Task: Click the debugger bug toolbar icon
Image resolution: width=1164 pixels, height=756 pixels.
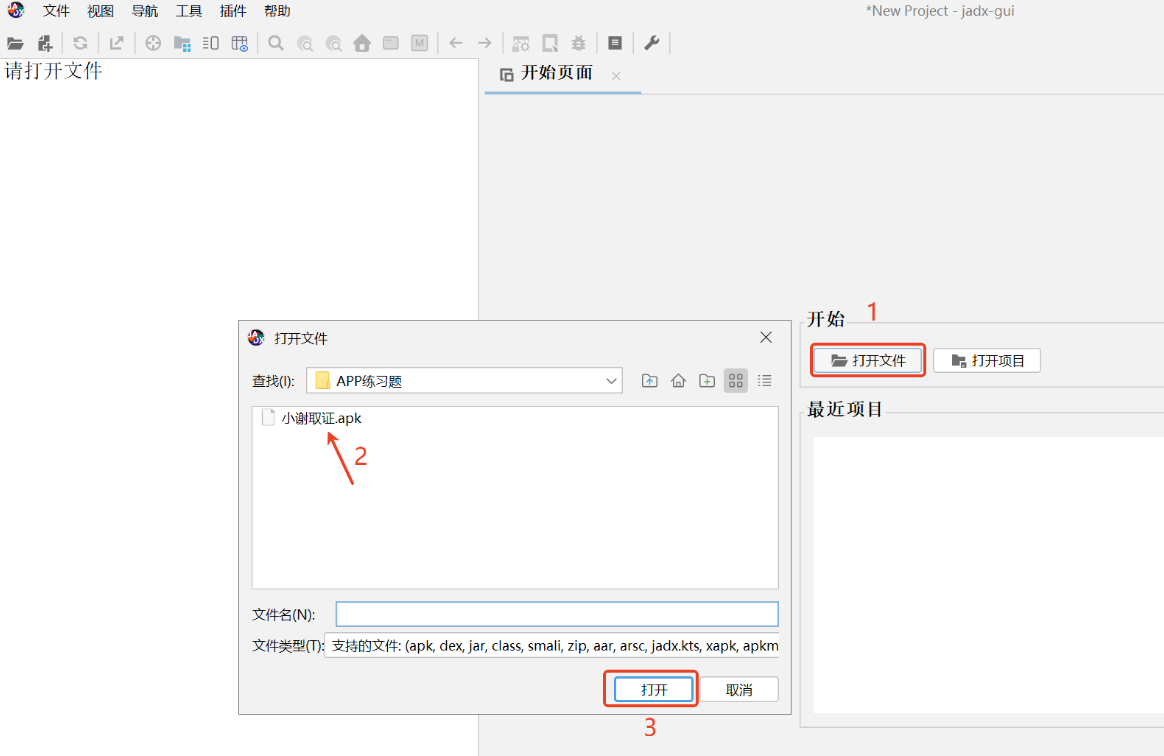Action: [578, 43]
